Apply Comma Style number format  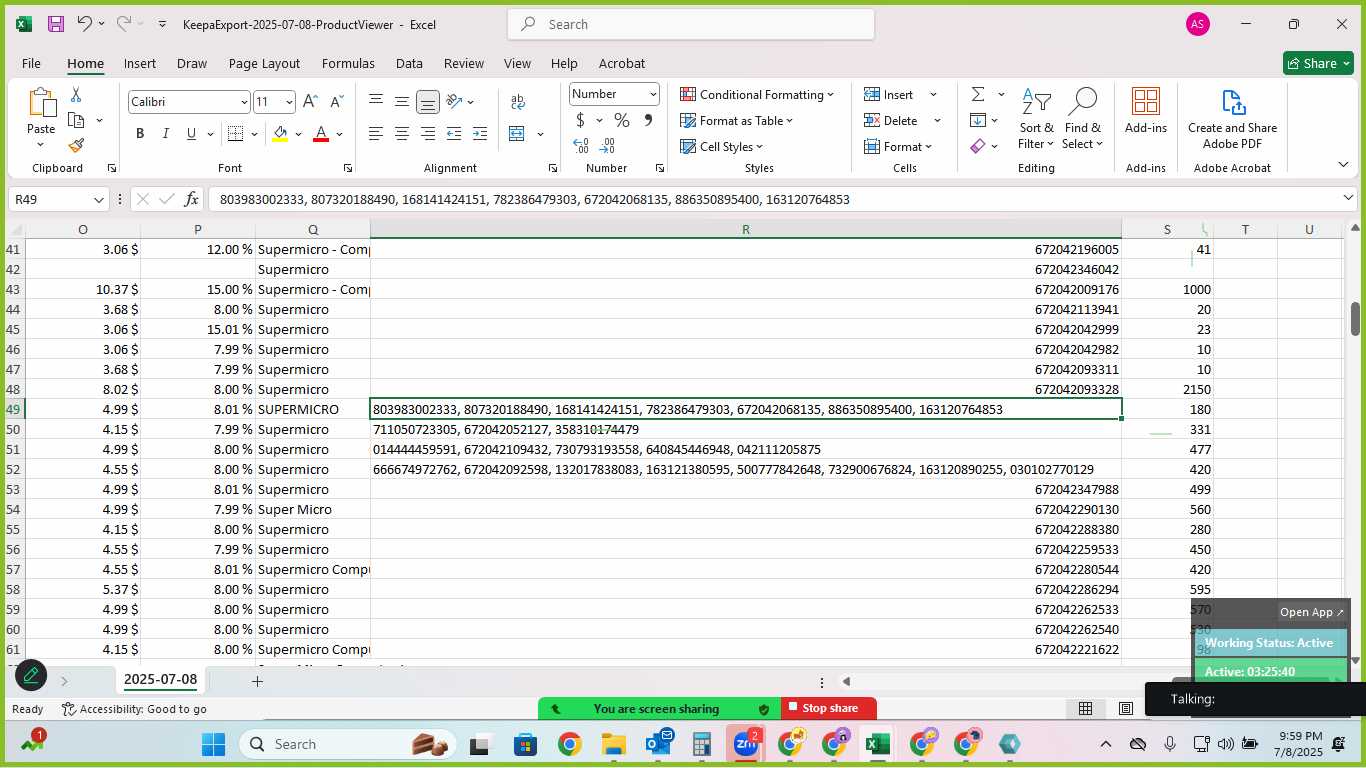648,121
